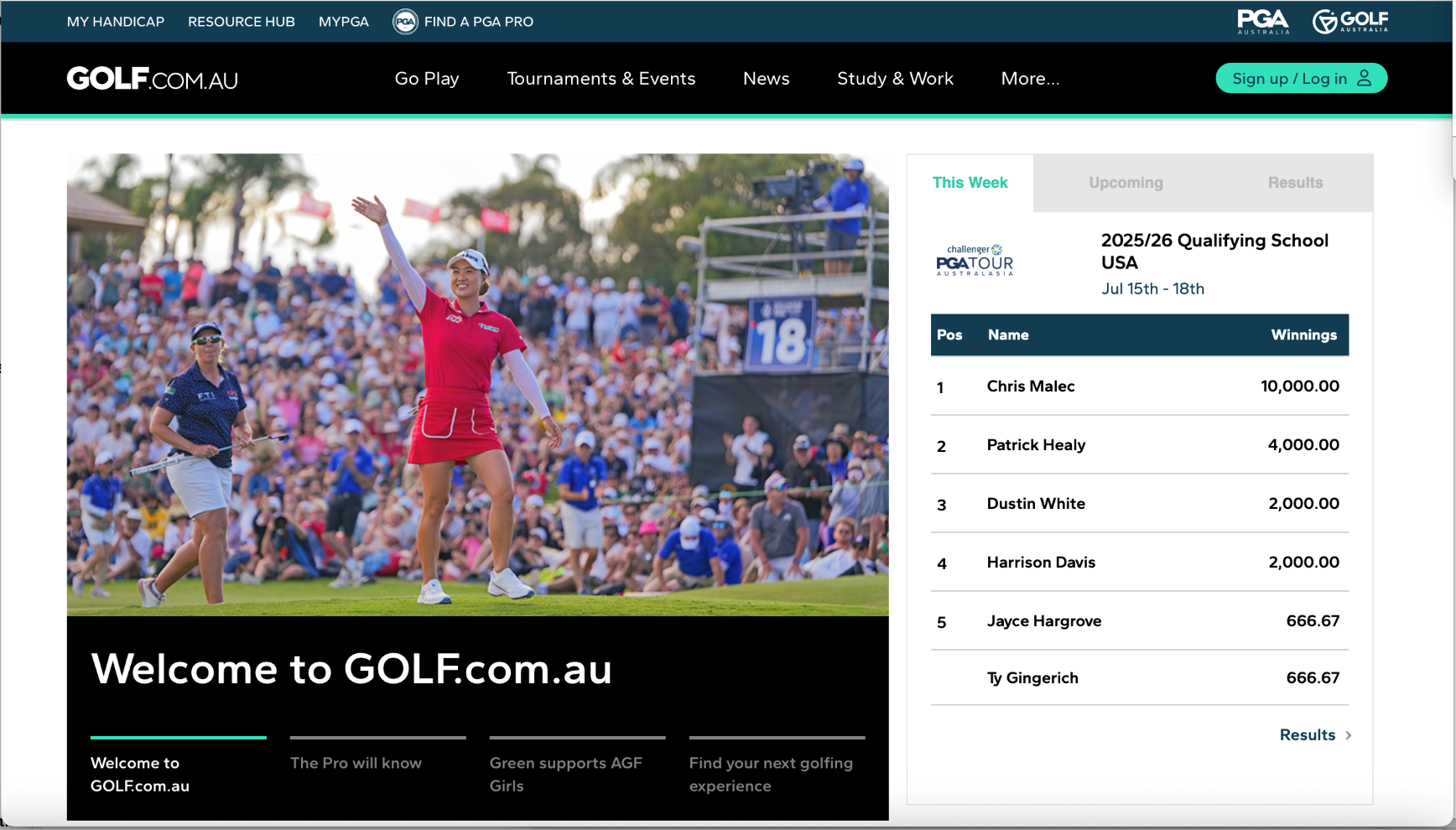Viewport: 1456px width, 830px height.
Task: Switch to the Results tab
Action: (1295, 182)
